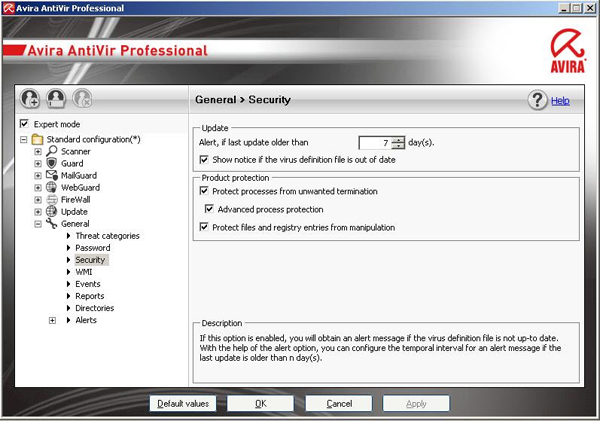The width and height of the screenshot is (600, 421).
Task: Select Scanner label in tree
Action: [76, 151]
